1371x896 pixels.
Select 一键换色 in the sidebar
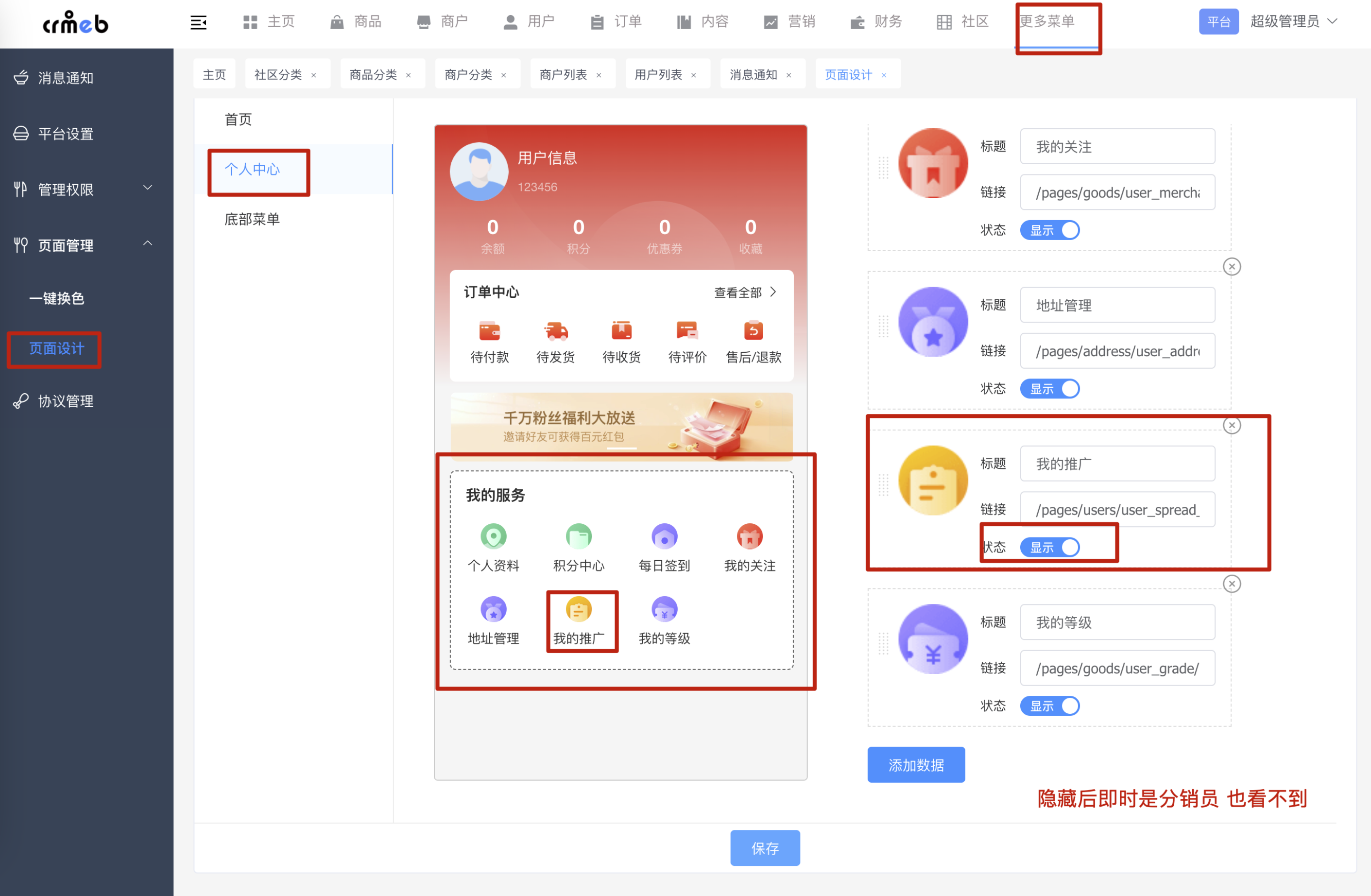pyautogui.click(x=57, y=298)
